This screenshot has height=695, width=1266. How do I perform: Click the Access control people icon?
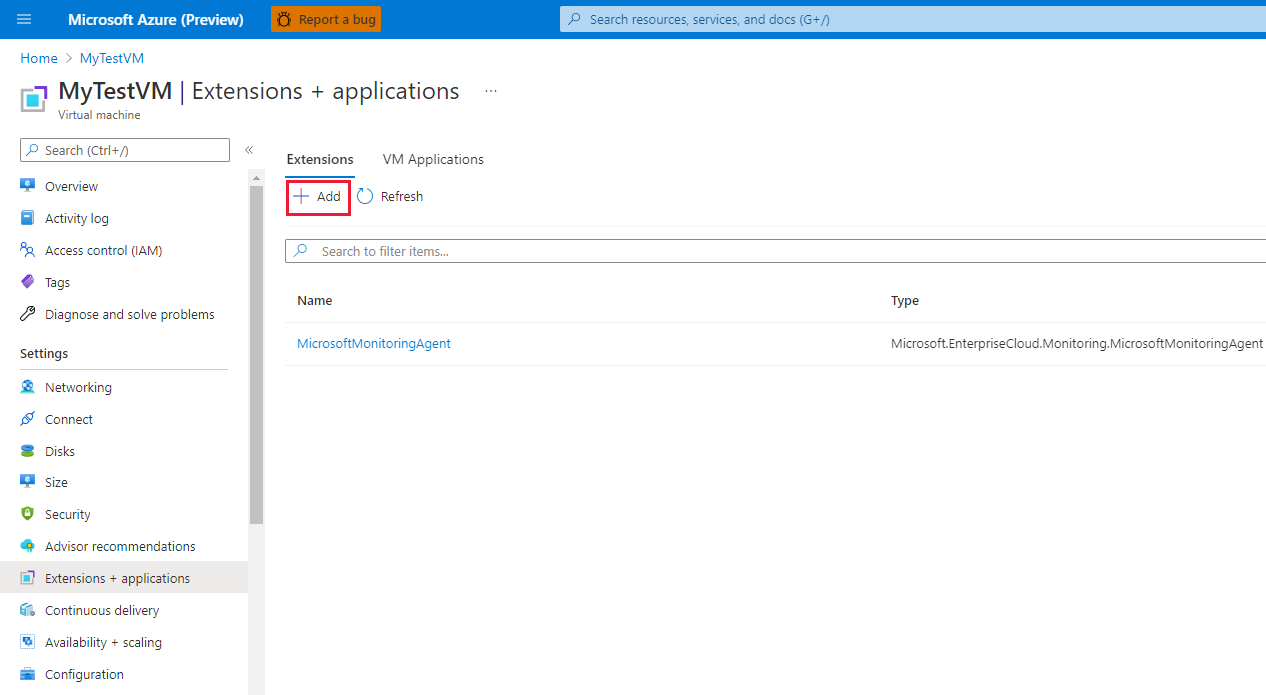(28, 250)
